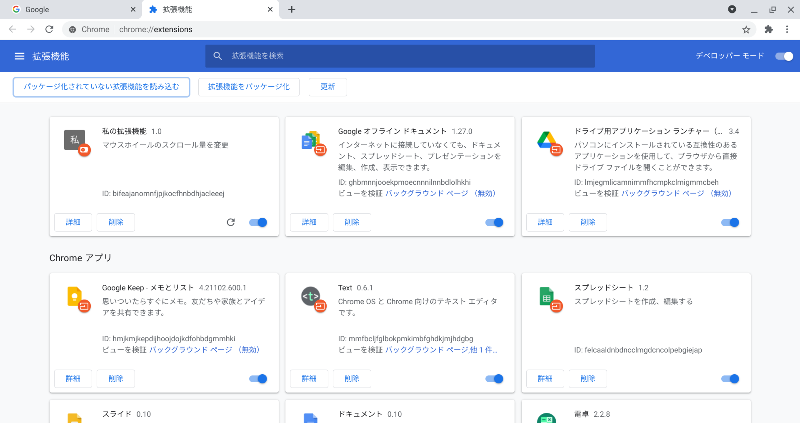This screenshot has width=800, height=423.
Task: Click 削除 for Google Keep
Action: click(116, 379)
